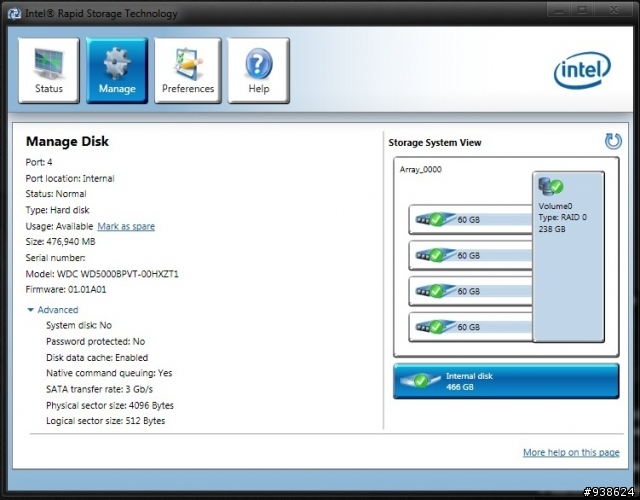Click the Firmware: 01.01A01 text
The height and width of the screenshot is (500, 640).
pyautogui.click(x=66, y=289)
